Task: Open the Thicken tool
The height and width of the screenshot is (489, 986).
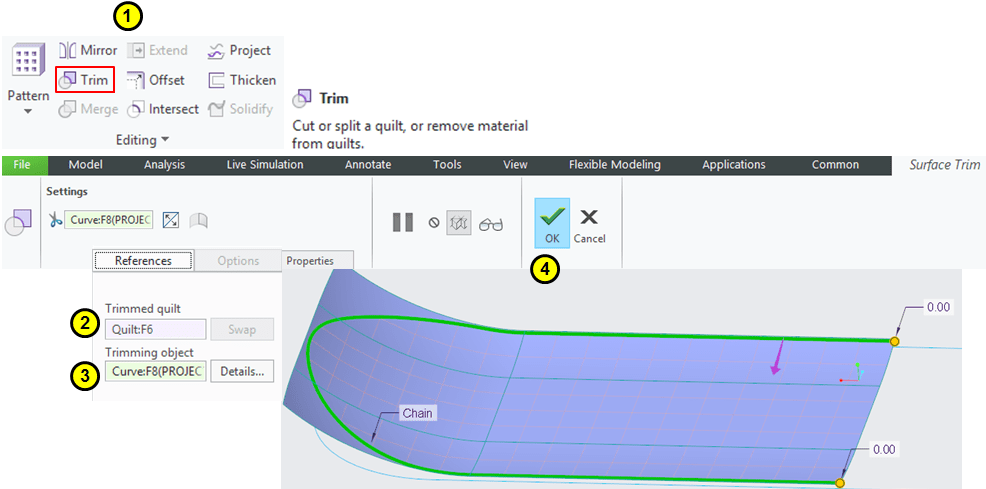Action: 241,80
